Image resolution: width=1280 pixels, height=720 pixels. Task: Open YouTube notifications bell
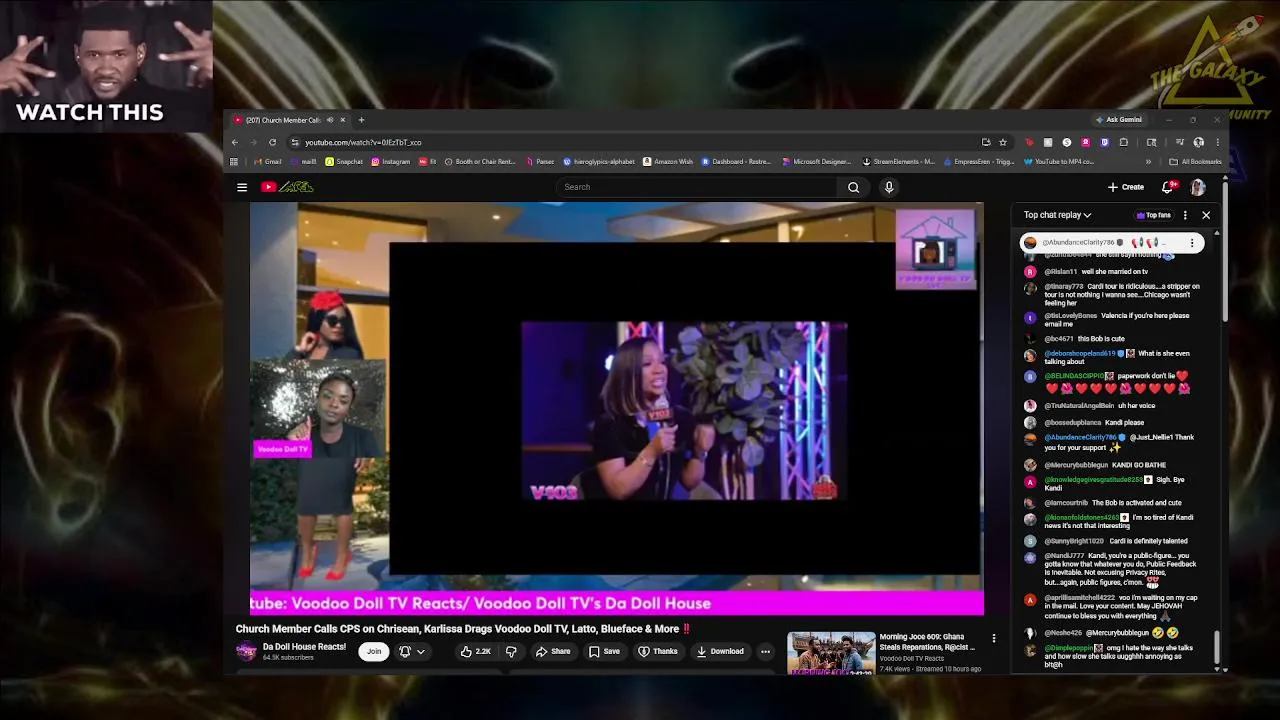click(x=1167, y=187)
